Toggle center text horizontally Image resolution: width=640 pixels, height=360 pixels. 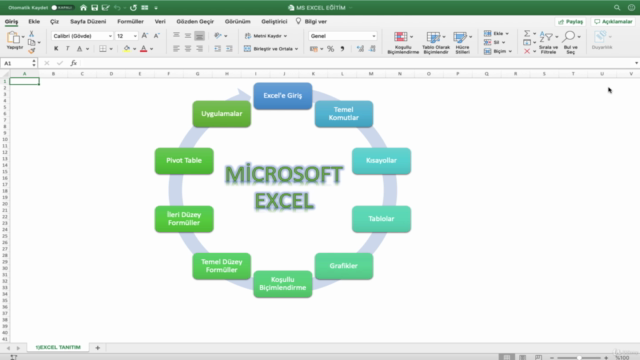coord(188,49)
